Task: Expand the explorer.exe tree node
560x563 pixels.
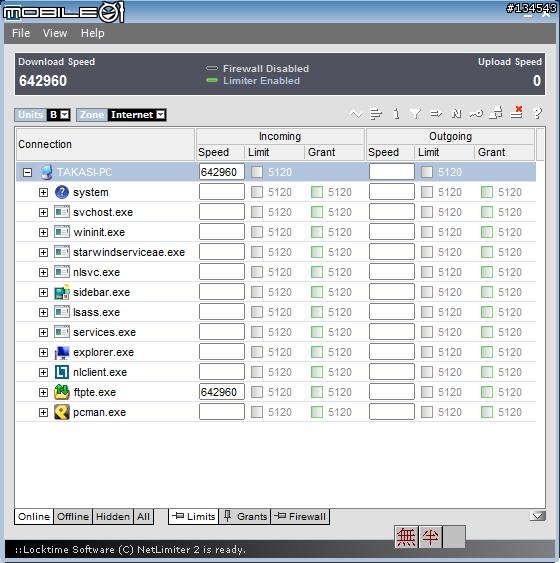Action: pyautogui.click(x=43, y=353)
